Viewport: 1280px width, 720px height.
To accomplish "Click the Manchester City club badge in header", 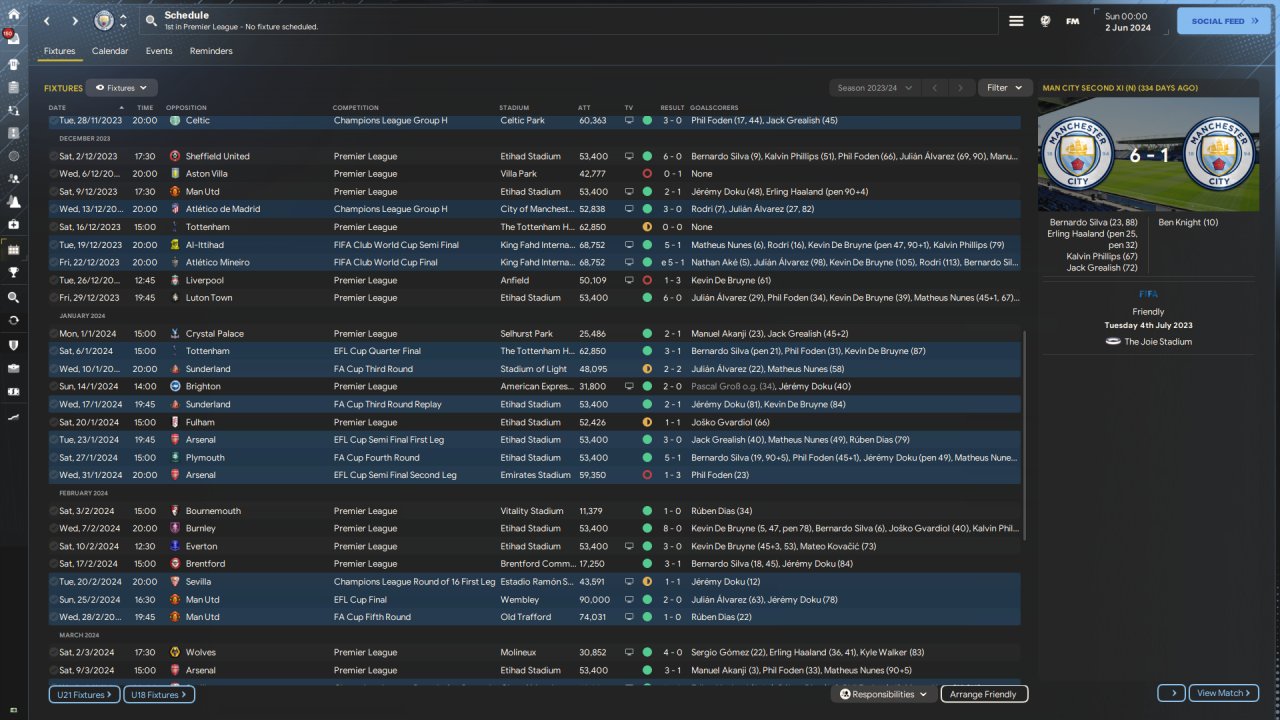I will 104,21.
